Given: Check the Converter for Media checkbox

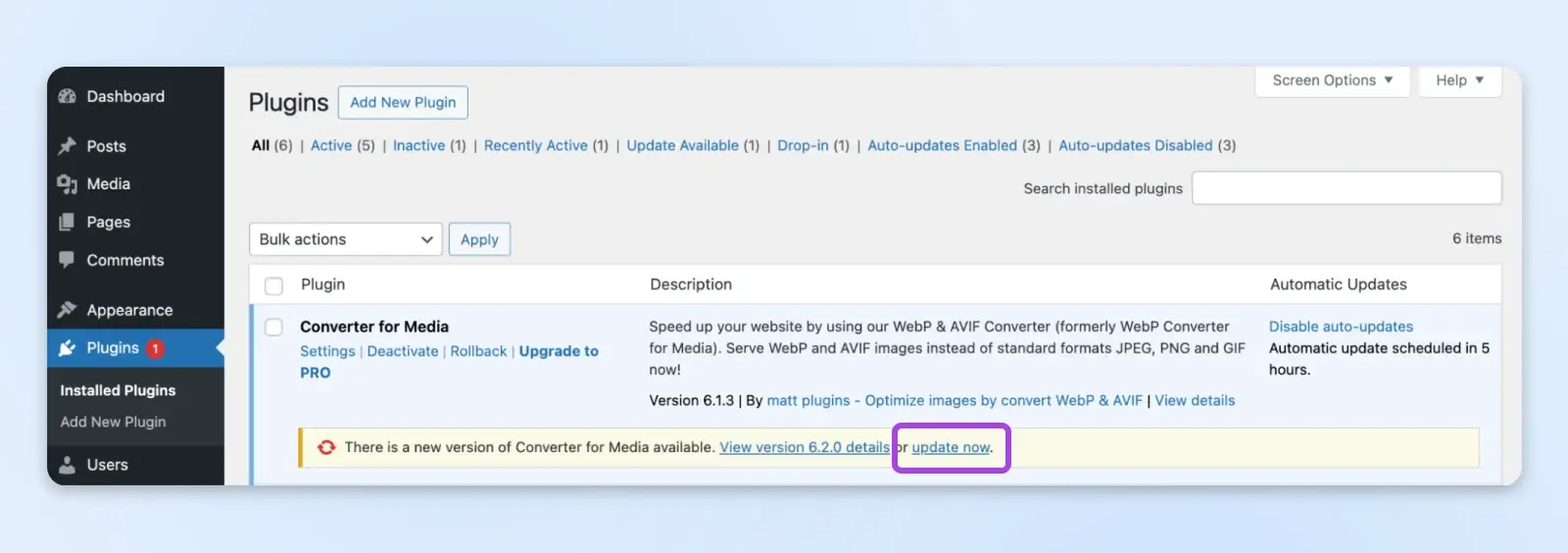Looking at the screenshot, I should click(x=274, y=327).
